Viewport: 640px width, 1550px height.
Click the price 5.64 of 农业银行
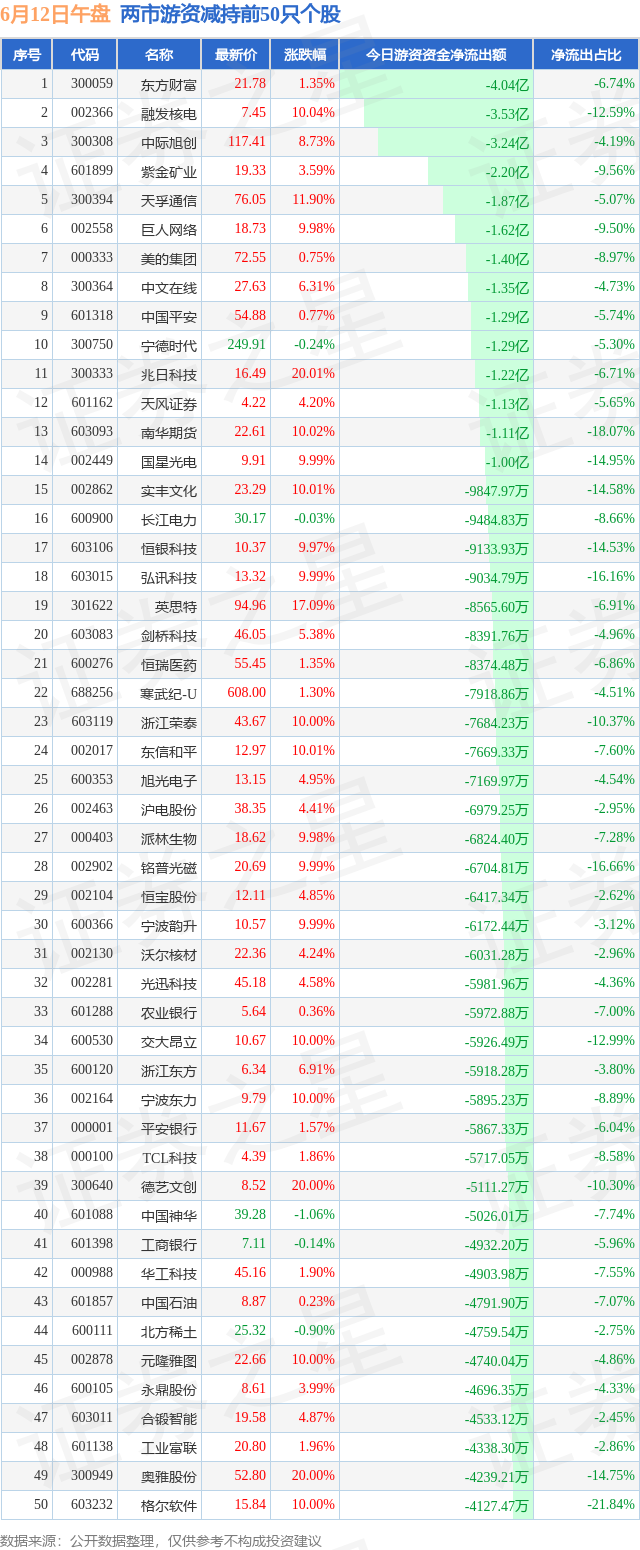pos(254,1012)
